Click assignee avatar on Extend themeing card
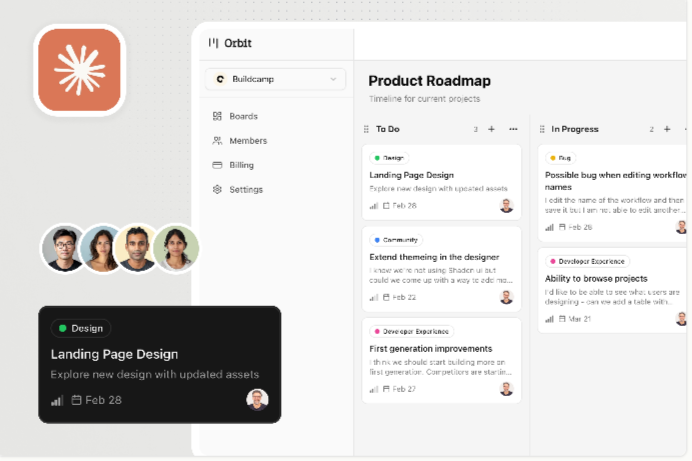The height and width of the screenshot is (461, 692). coord(506,297)
